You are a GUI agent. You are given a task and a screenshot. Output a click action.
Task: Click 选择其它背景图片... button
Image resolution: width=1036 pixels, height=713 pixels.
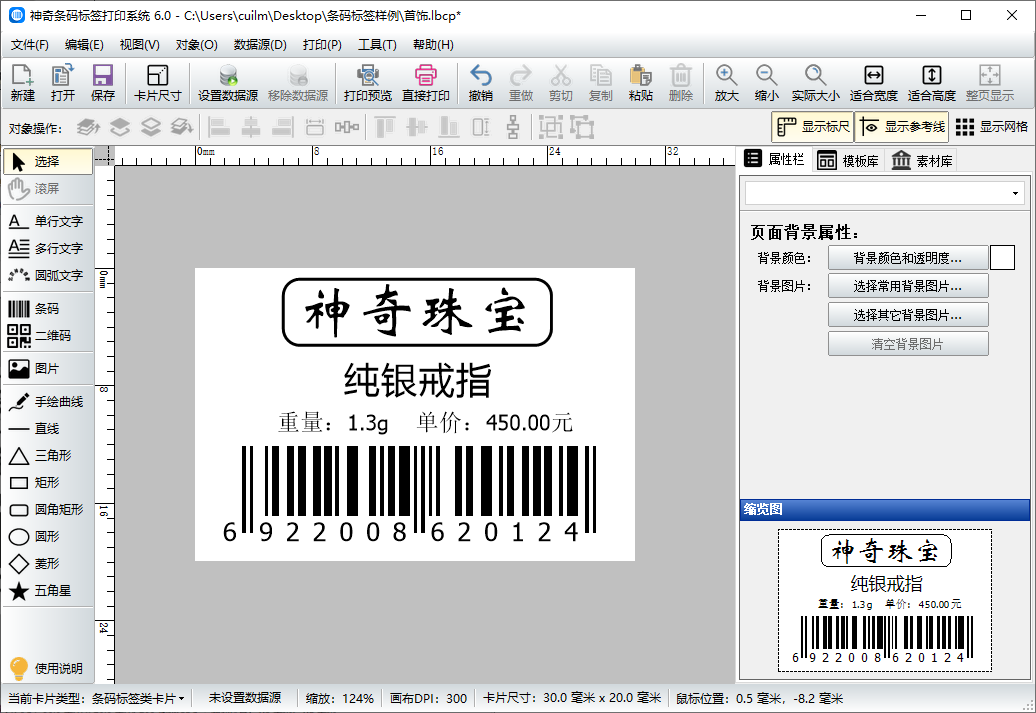pos(908,315)
